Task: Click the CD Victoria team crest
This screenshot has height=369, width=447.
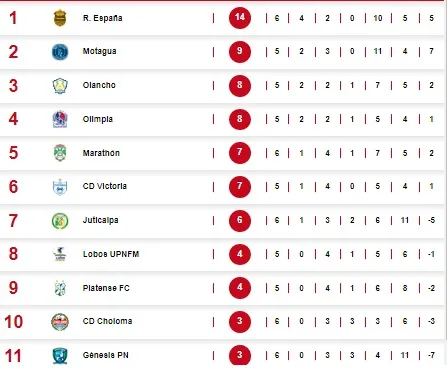Action: 60,187
